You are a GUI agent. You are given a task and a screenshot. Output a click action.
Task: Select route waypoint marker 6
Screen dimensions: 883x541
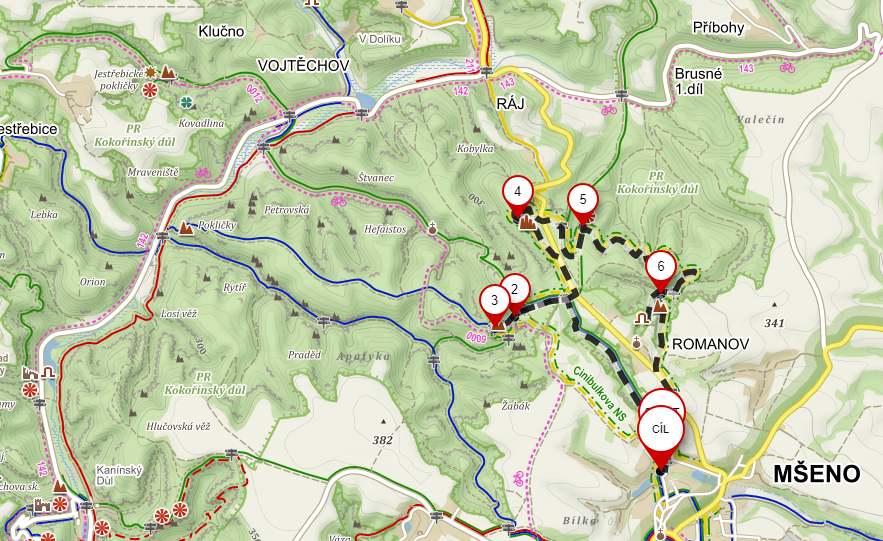(661, 266)
